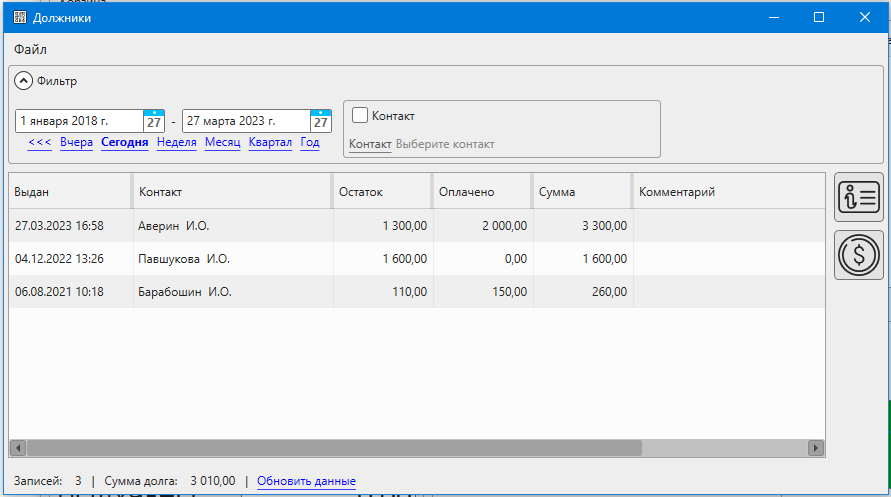Set period using the Месяц link
This screenshot has width=891, height=497.
click(x=222, y=142)
